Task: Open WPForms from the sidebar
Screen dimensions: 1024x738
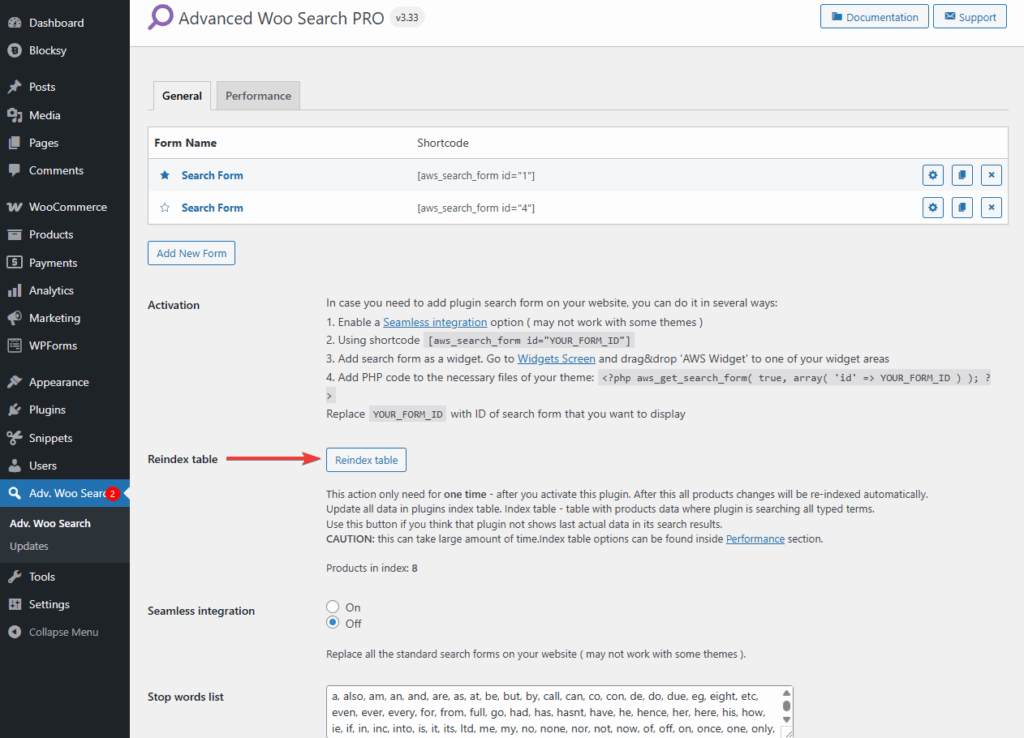Action: (x=52, y=345)
